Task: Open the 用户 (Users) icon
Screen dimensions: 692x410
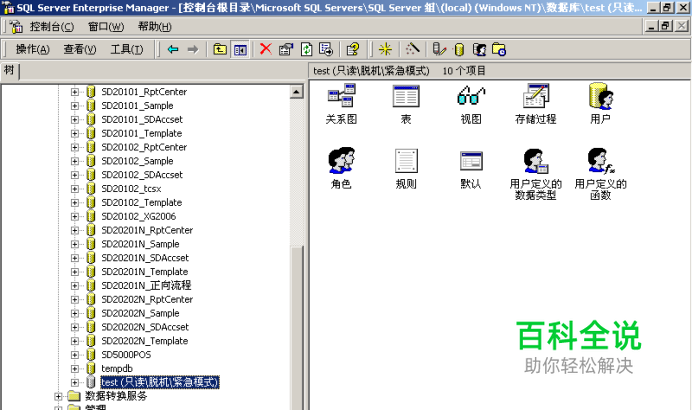Action: click(601, 96)
